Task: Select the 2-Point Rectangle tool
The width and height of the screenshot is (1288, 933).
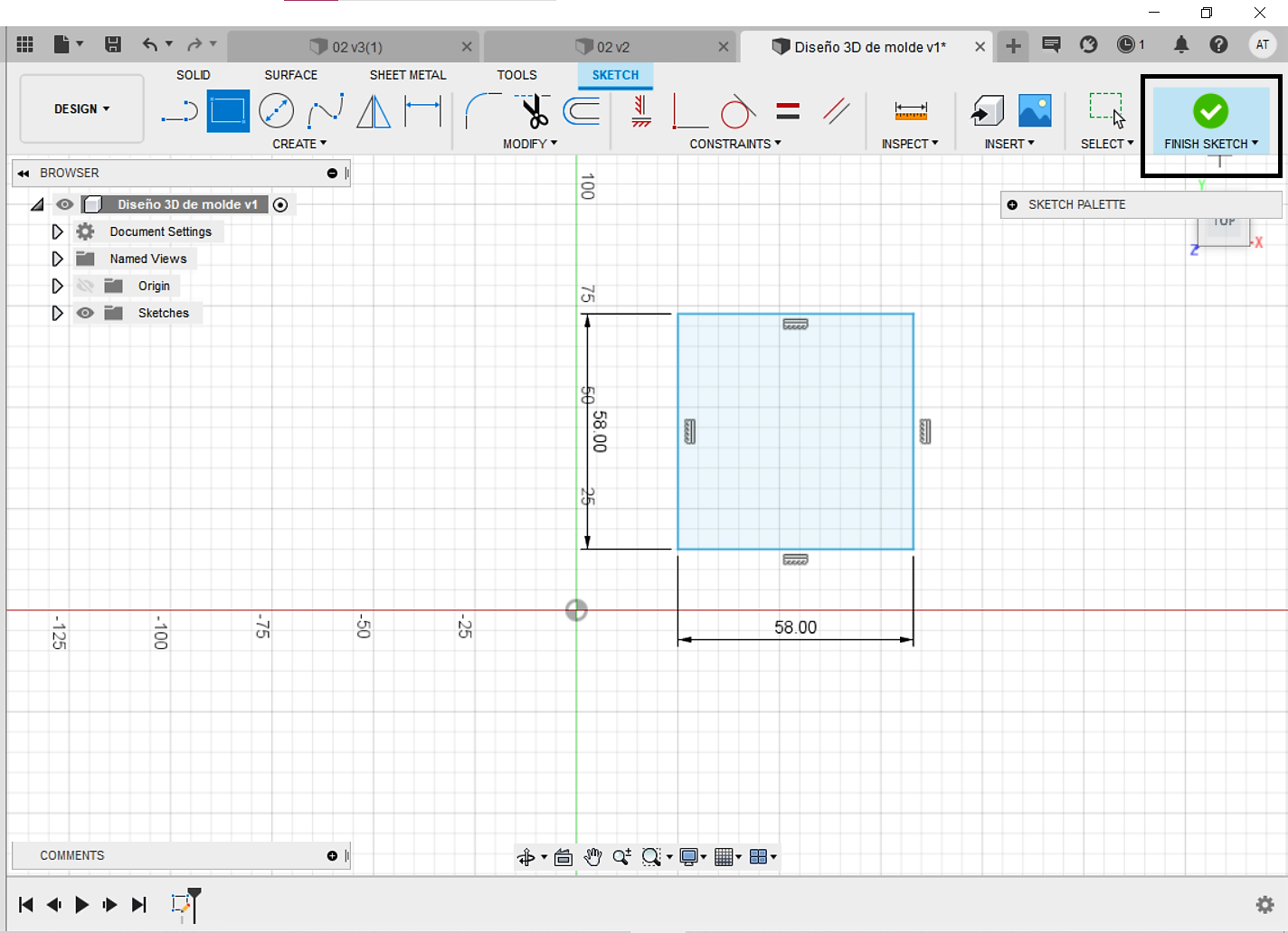Action: 228,112
